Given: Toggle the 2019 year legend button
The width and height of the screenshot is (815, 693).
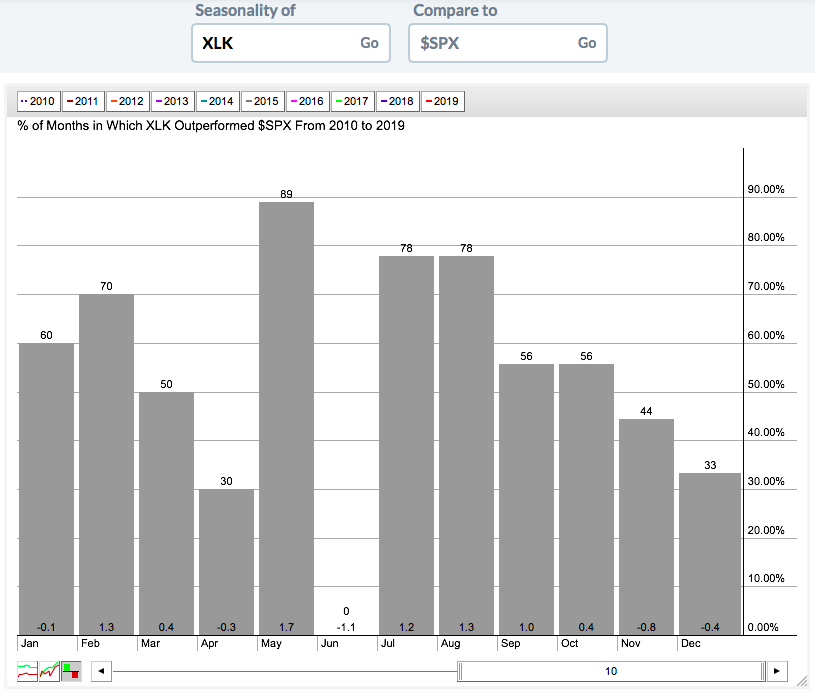Looking at the screenshot, I should click(441, 101).
